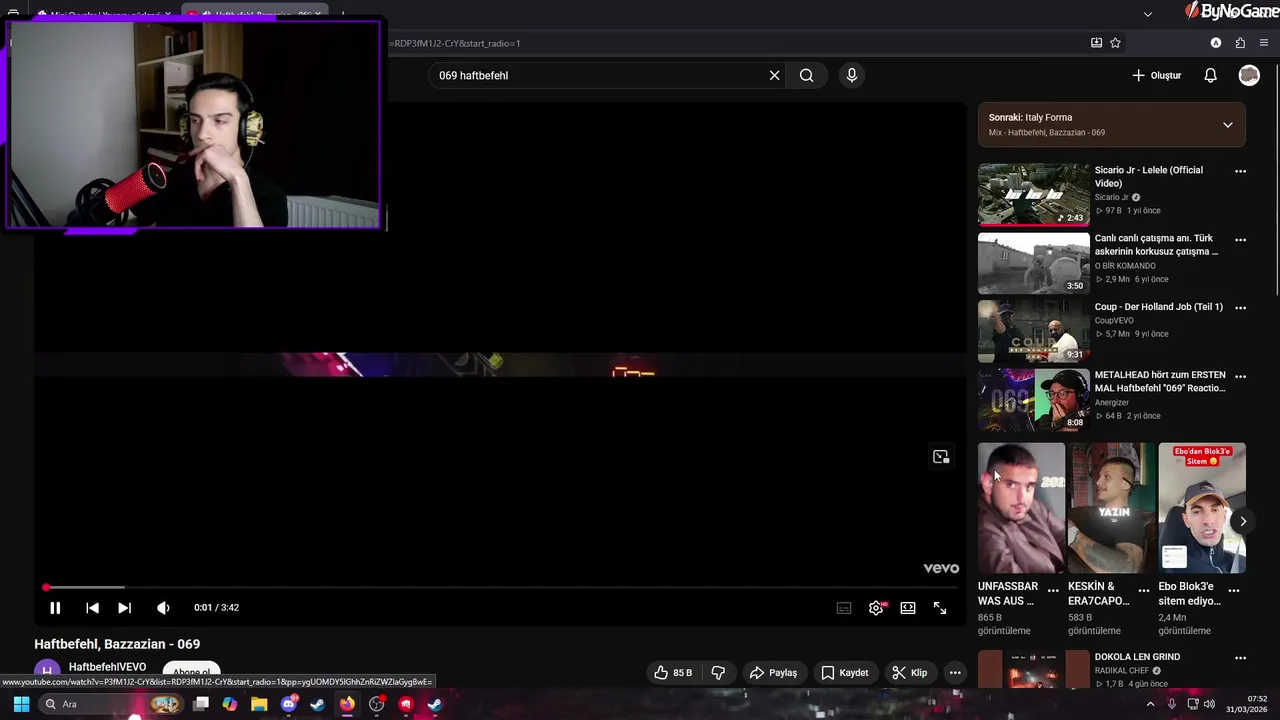List all tabs with chevron
1280x720 pixels.
[x=1148, y=14]
